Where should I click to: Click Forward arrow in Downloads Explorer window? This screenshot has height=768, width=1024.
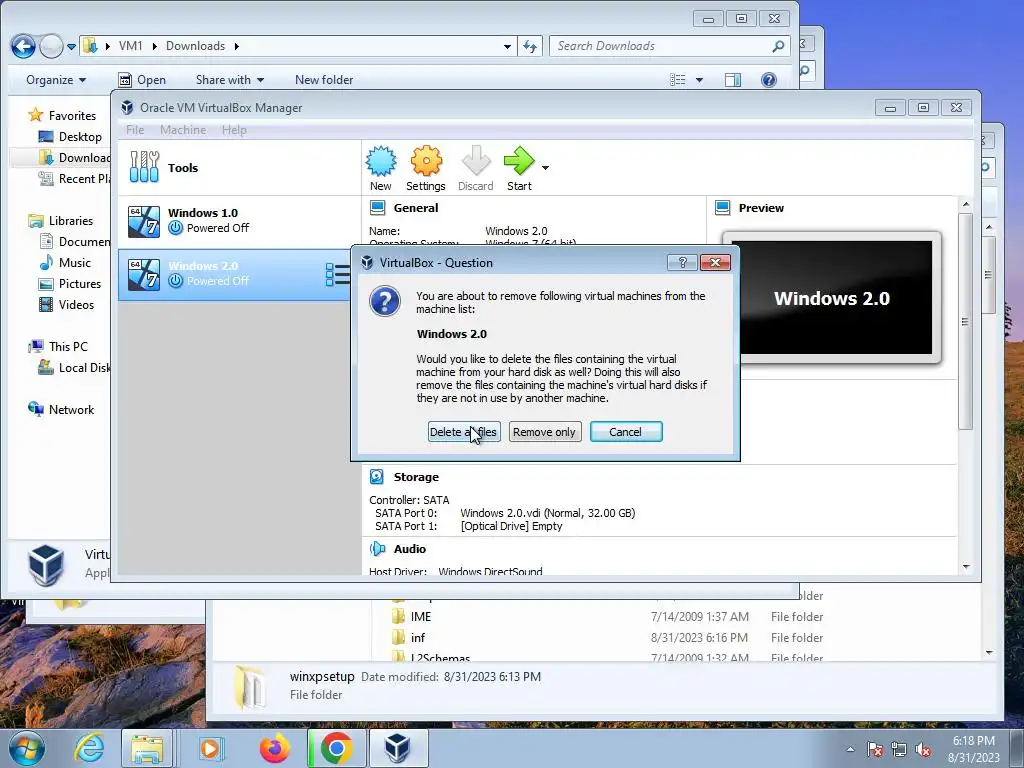[51, 46]
